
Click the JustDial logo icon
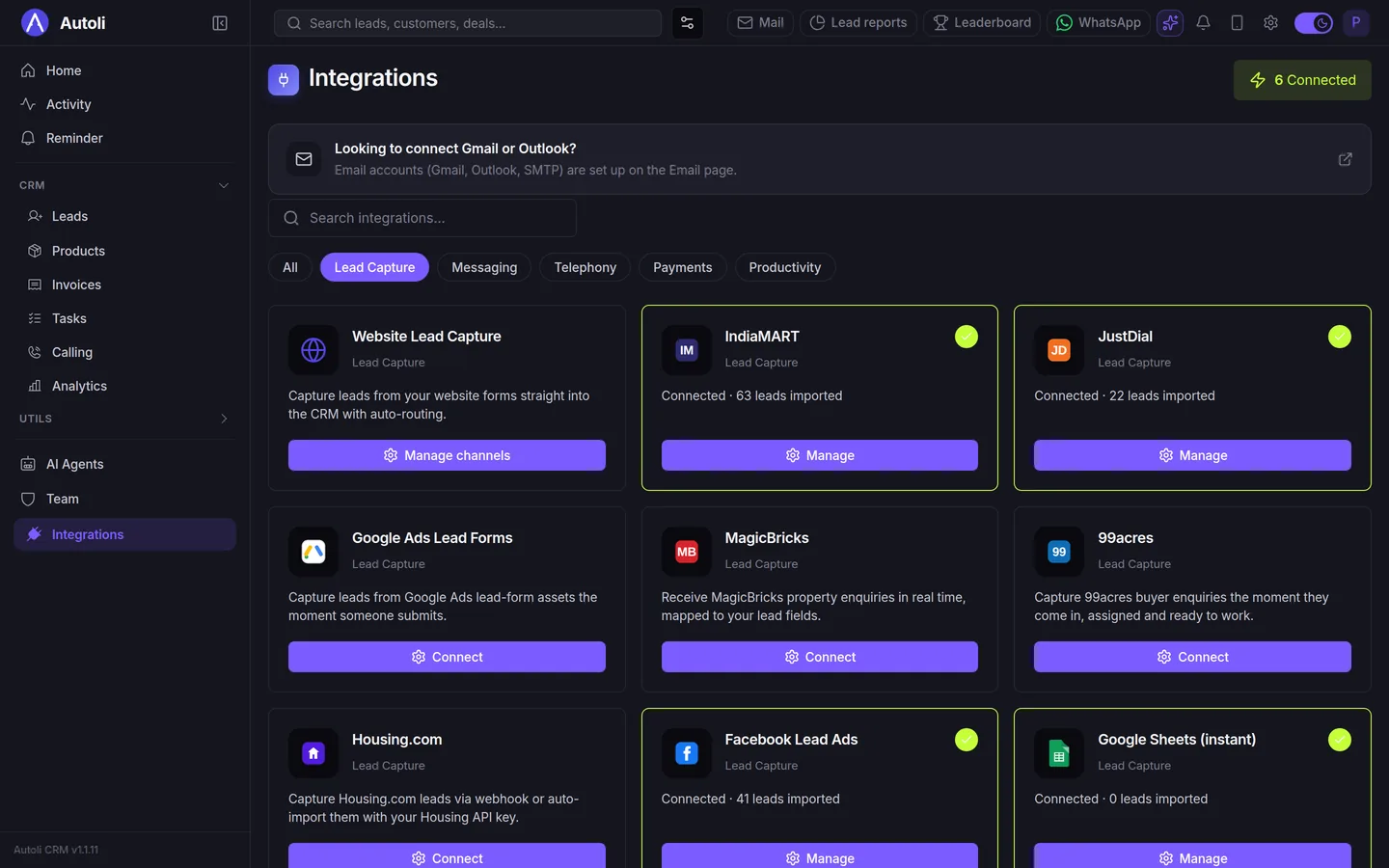coord(1059,350)
